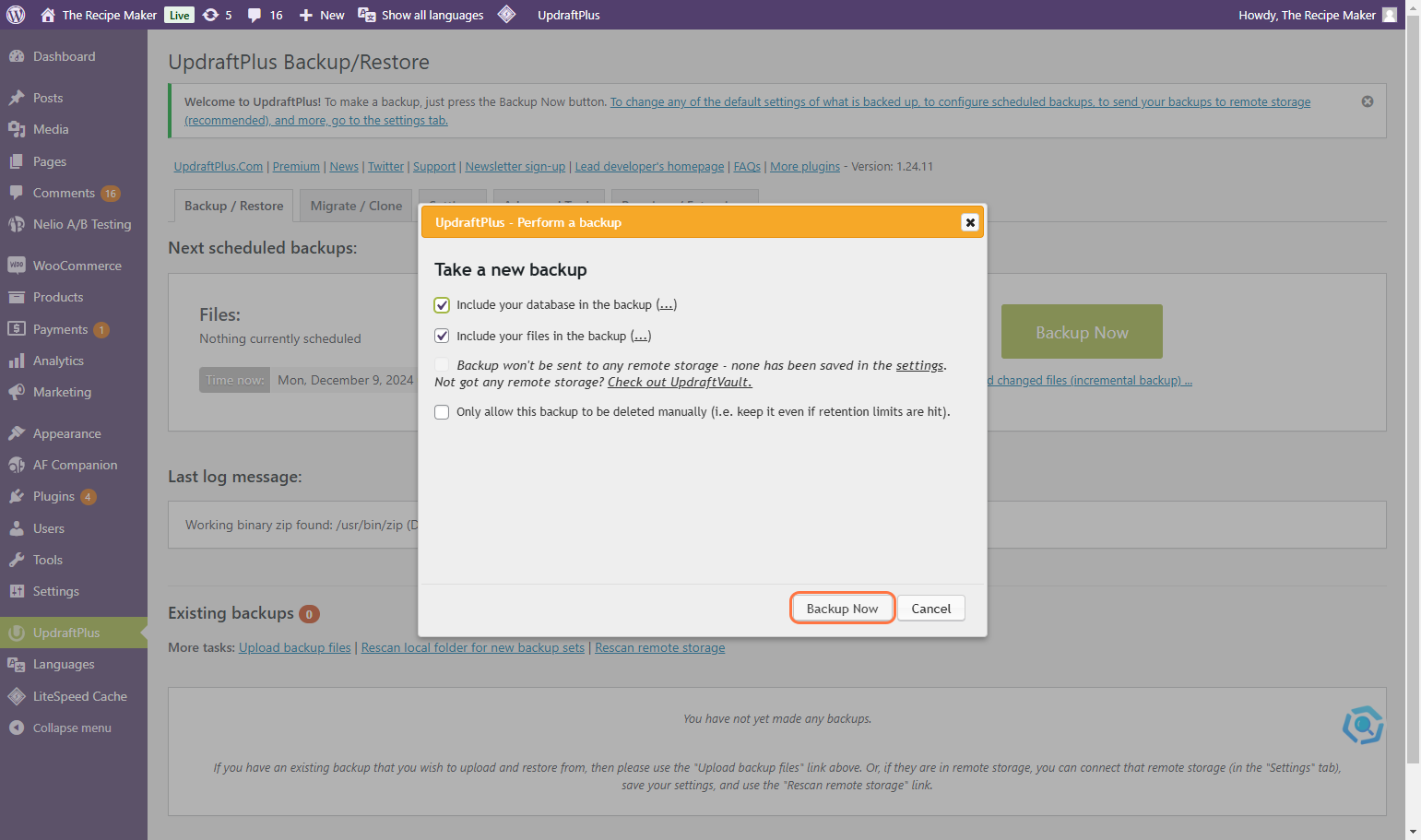Viewport: 1421px width, 840px height.
Task: Click the Collapse menu arrow icon
Action: click(x=17, y=728)
